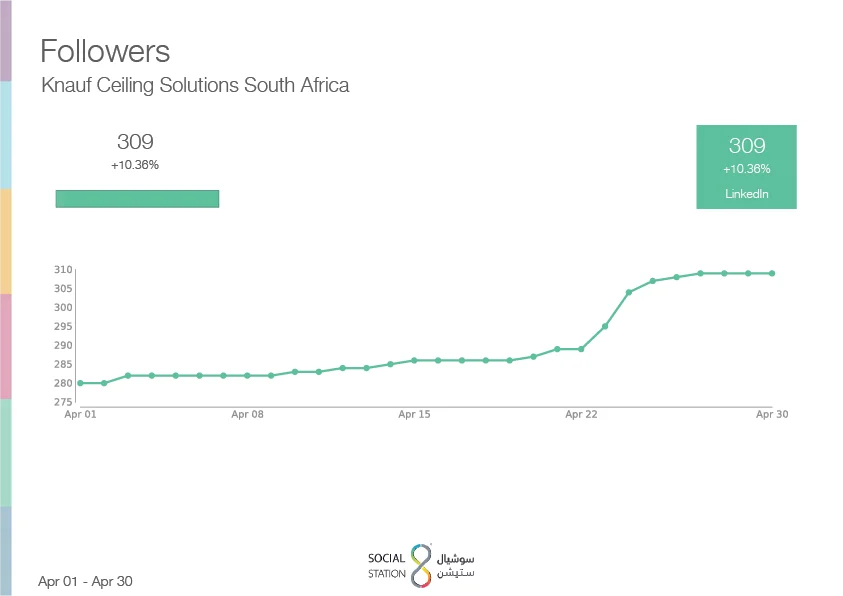Click the Apr 01 - Apr 30 date range
This screenshot has height=596, width=843.
(x=85, y=581)
